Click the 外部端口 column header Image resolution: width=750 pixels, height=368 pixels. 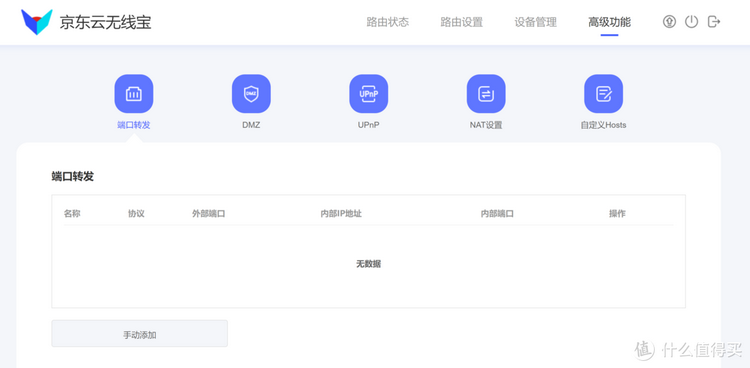(209, 213)
